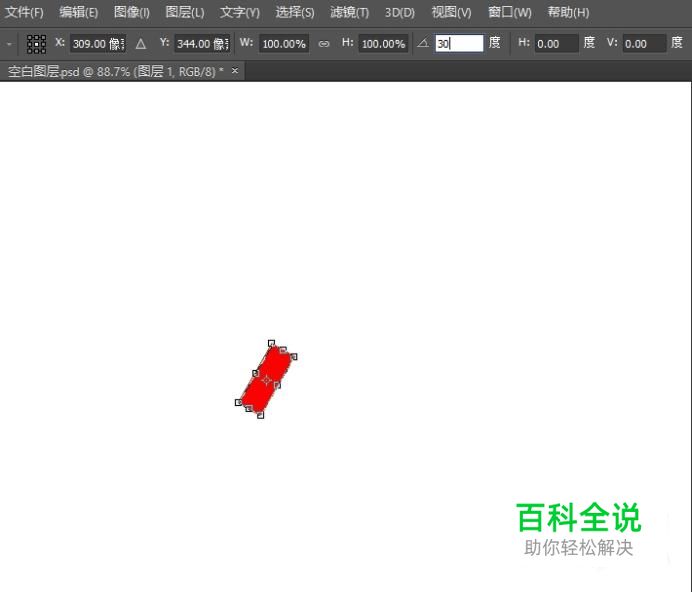The width and height of the screenshot is (692, 592).
Task: Click the H height percentage field
Action: (383, 44)
